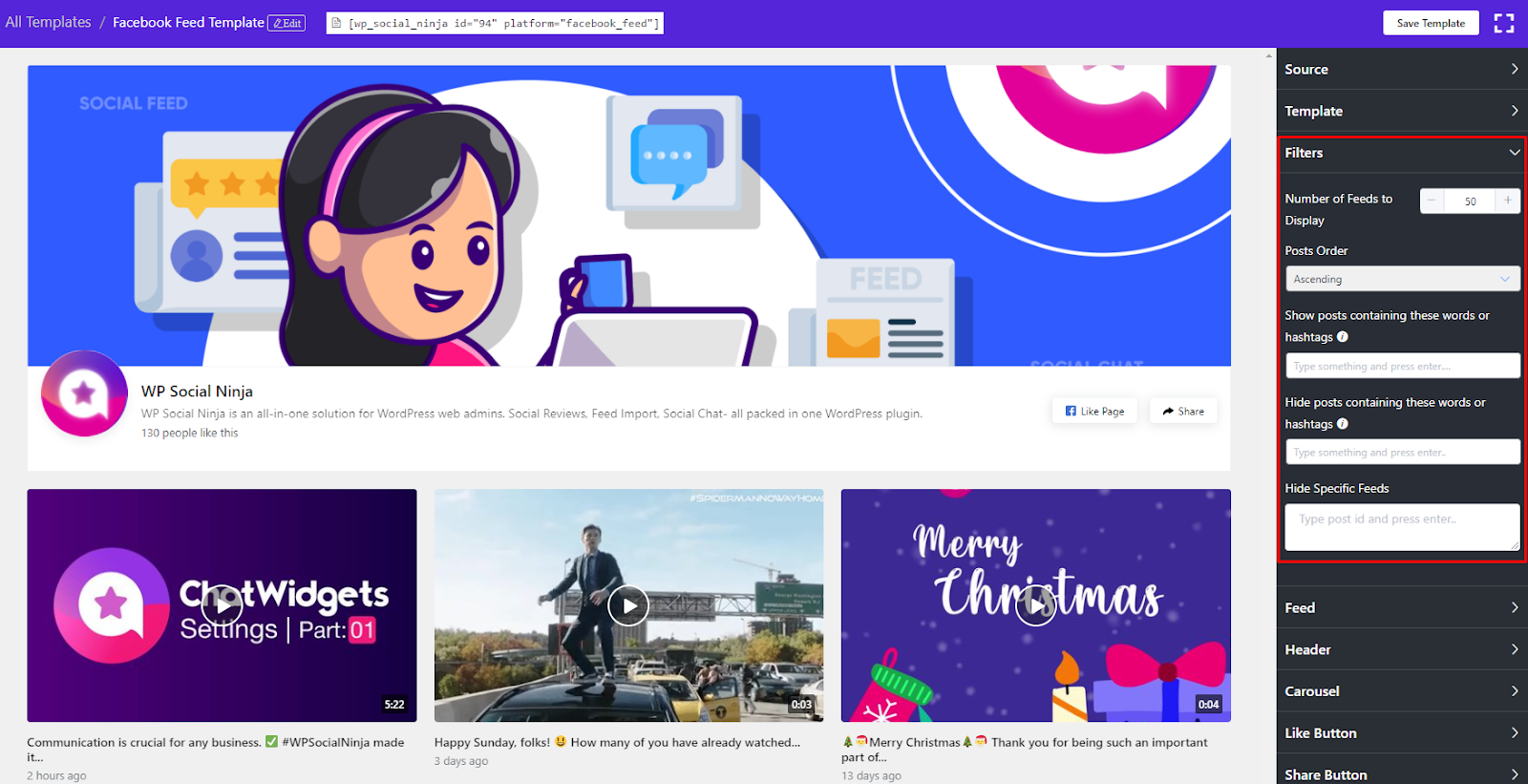Image resolution: width=1528 pixels, height=784 pixels.
Task: Expand the Header settings section
Action: 1402,649
